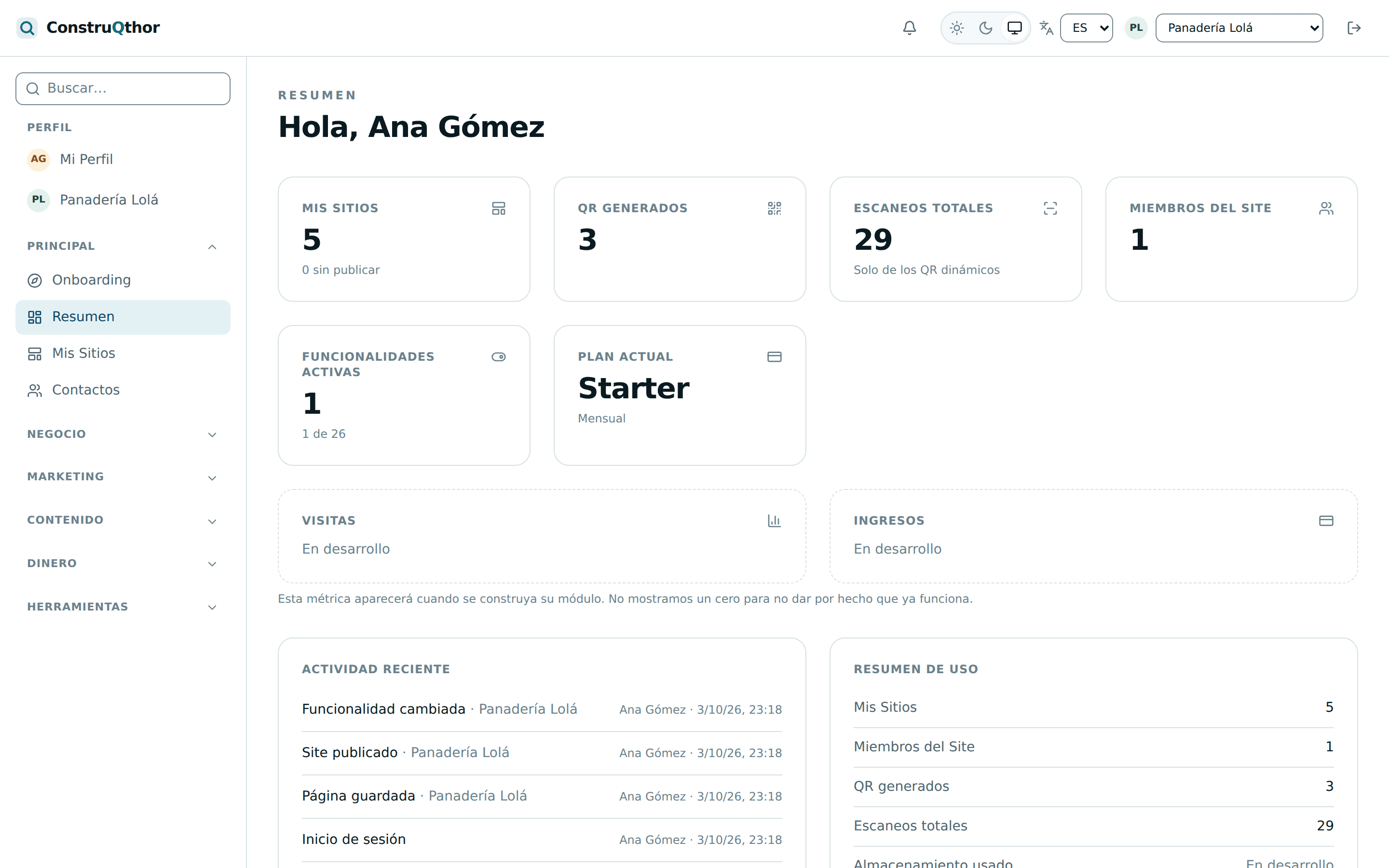Click the AG avatar in sidebar
1389x868 pixels.
pyautogui.click(x=39, y=159)
